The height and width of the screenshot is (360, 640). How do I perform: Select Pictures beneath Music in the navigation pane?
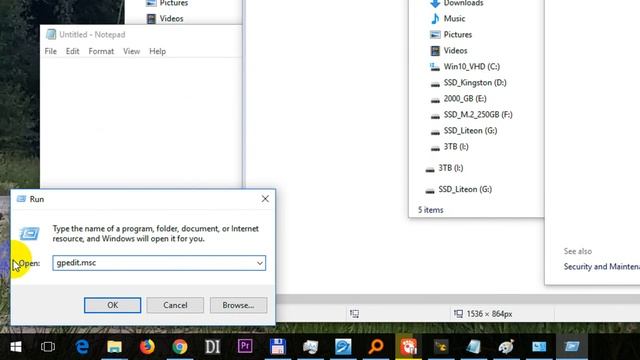(x=458, y=35)
